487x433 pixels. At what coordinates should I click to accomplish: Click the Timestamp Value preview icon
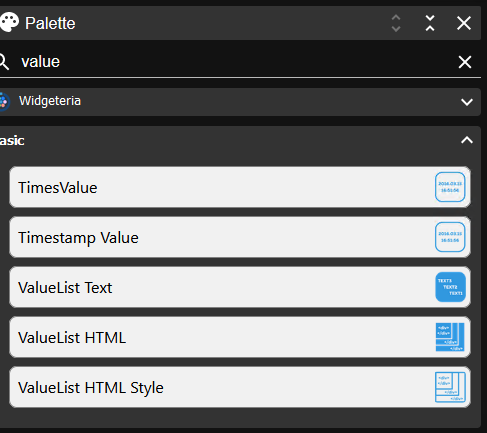450,237
